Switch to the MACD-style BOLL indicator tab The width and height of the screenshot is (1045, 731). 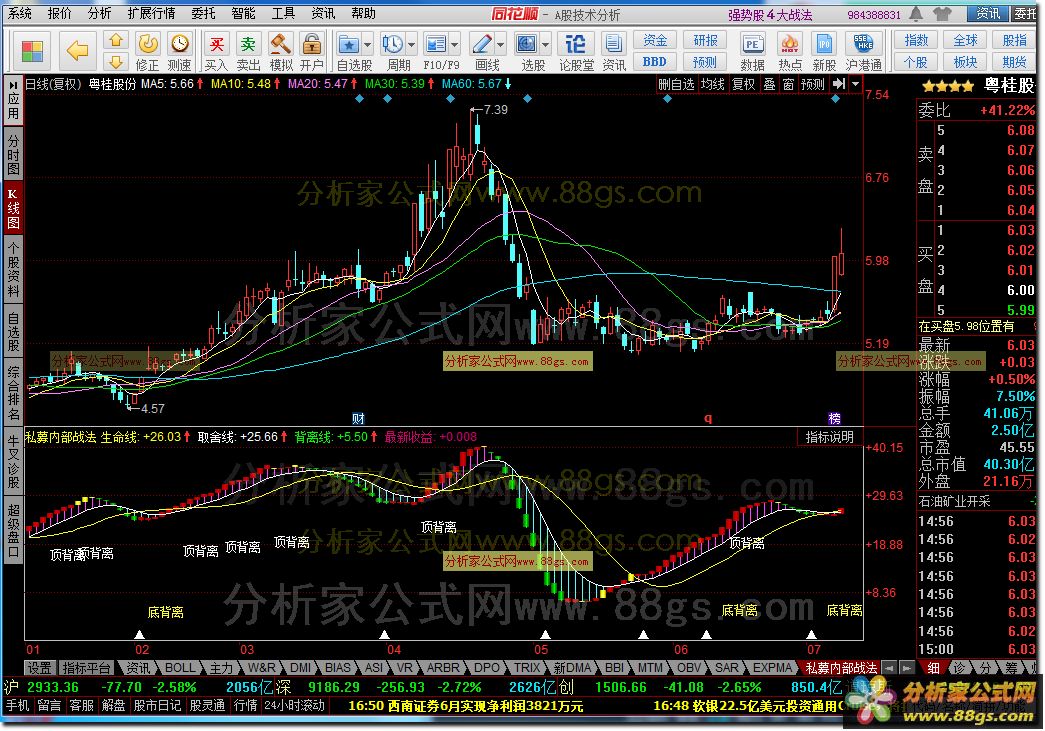pyautogui.click(x=180, y=668)
